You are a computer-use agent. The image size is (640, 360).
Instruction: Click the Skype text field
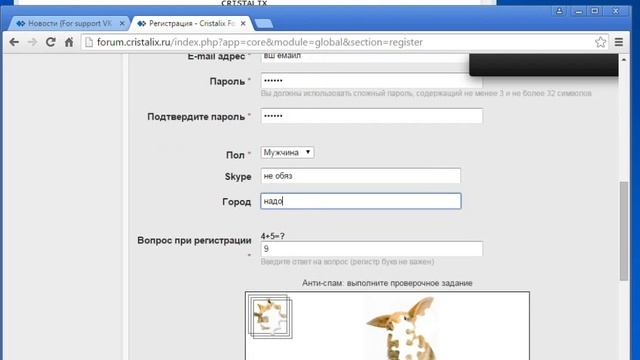(x=361, y=176)
